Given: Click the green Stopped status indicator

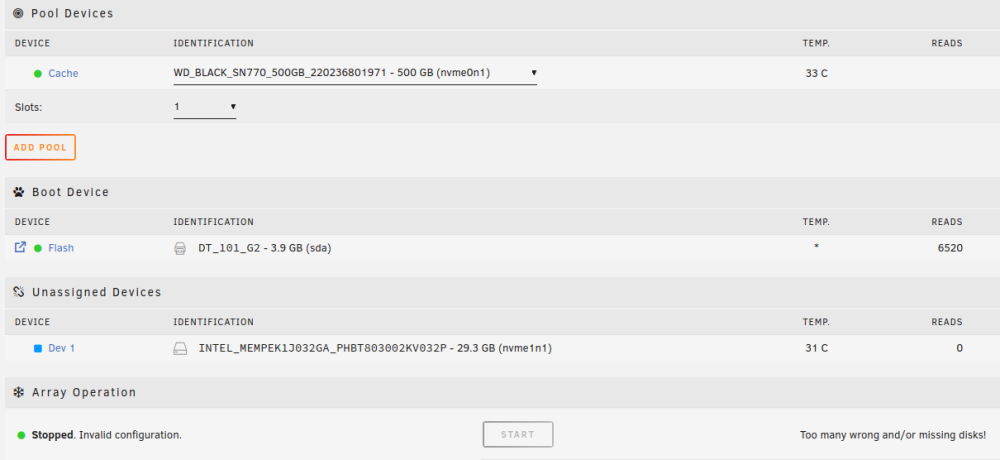Looking at the screenshot, I should (21, 435).
